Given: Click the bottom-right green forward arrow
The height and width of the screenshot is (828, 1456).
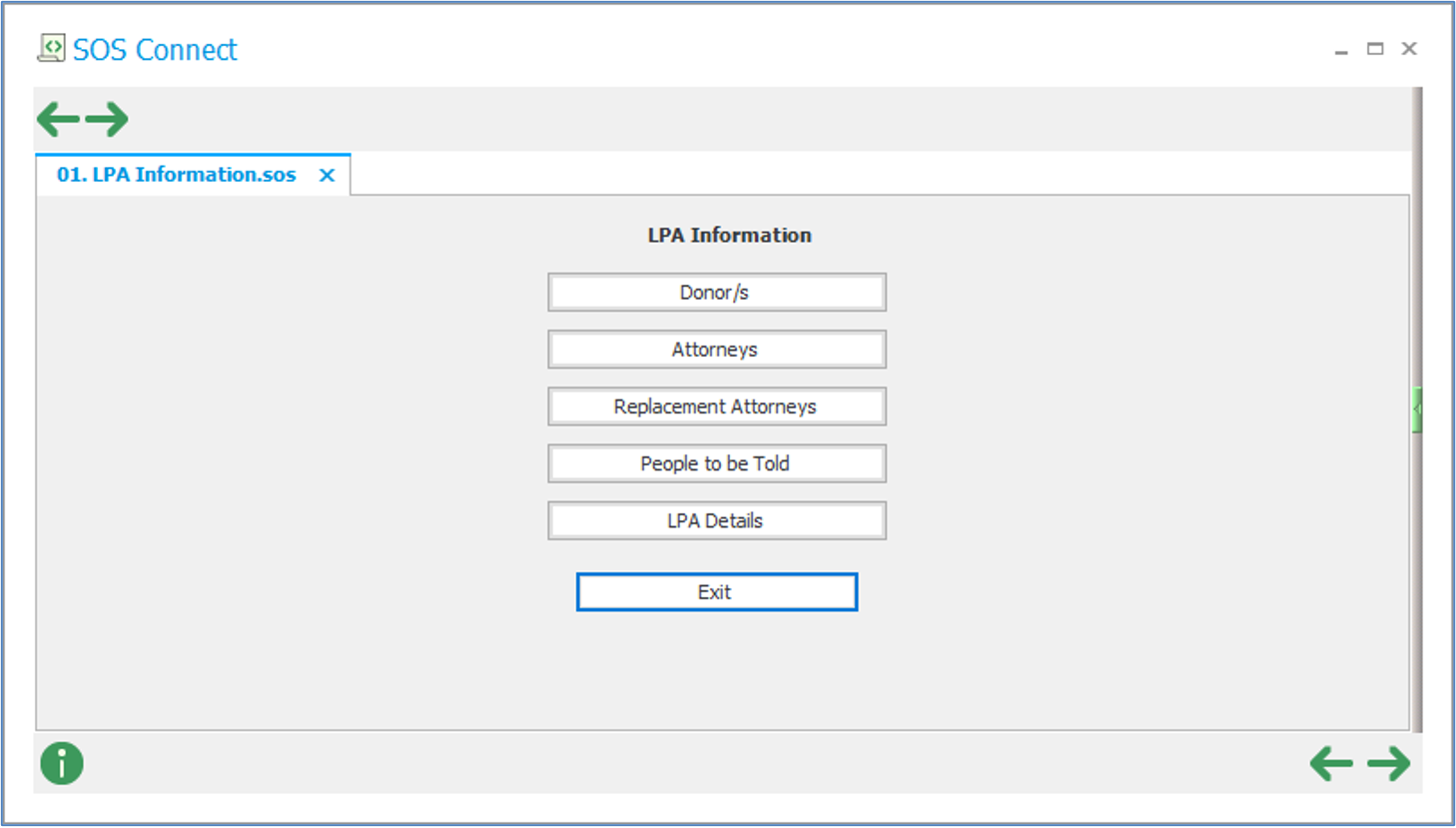Looking at the screenshot, I should (1388, 764).
